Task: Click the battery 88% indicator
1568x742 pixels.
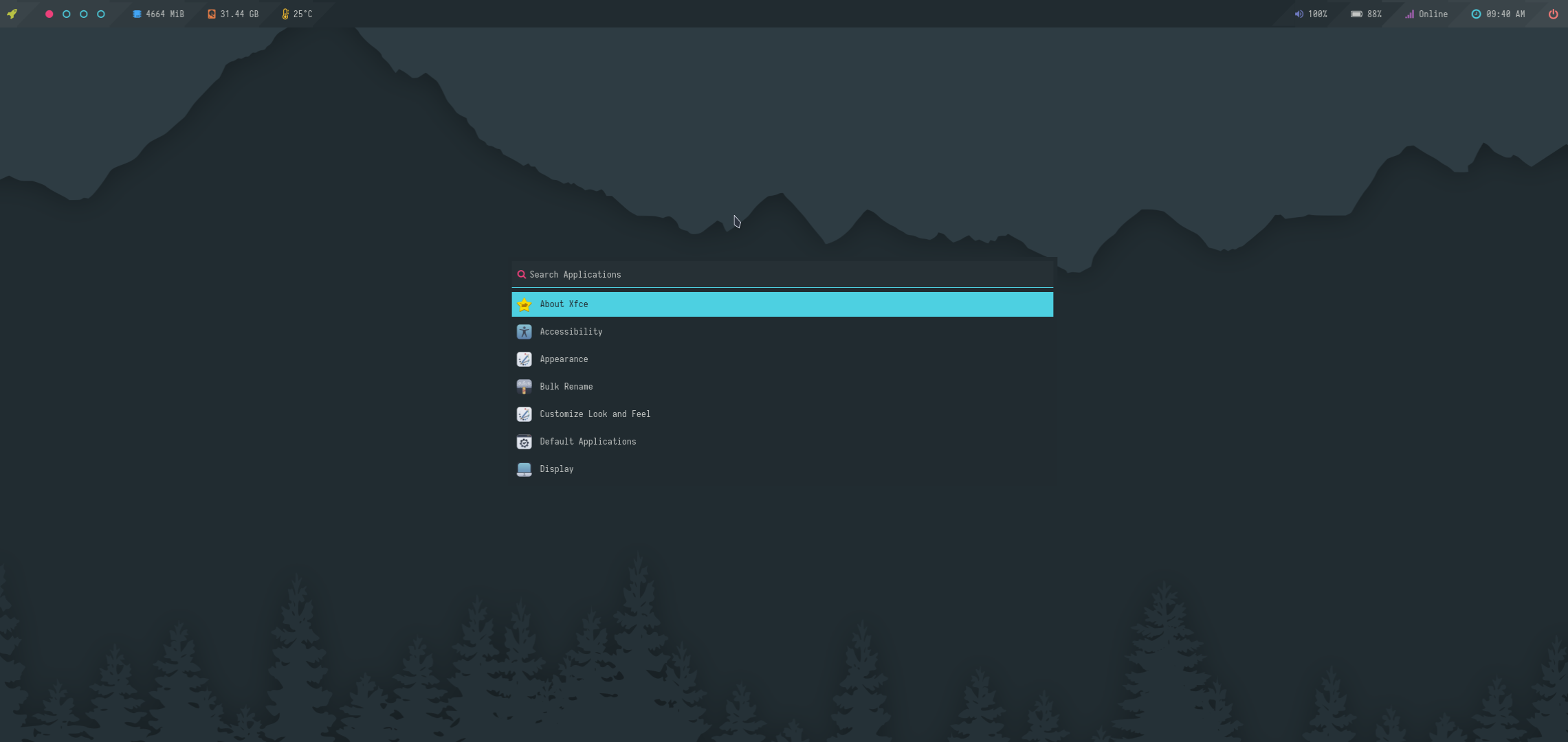Action: [1366, 14]
